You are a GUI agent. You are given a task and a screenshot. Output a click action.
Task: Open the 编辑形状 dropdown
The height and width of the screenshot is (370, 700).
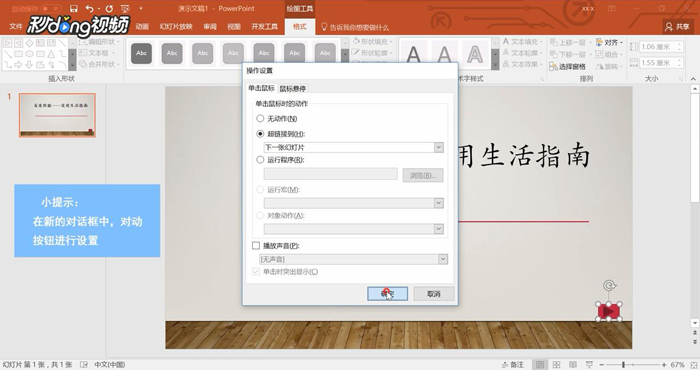click(x=100, y=42)
